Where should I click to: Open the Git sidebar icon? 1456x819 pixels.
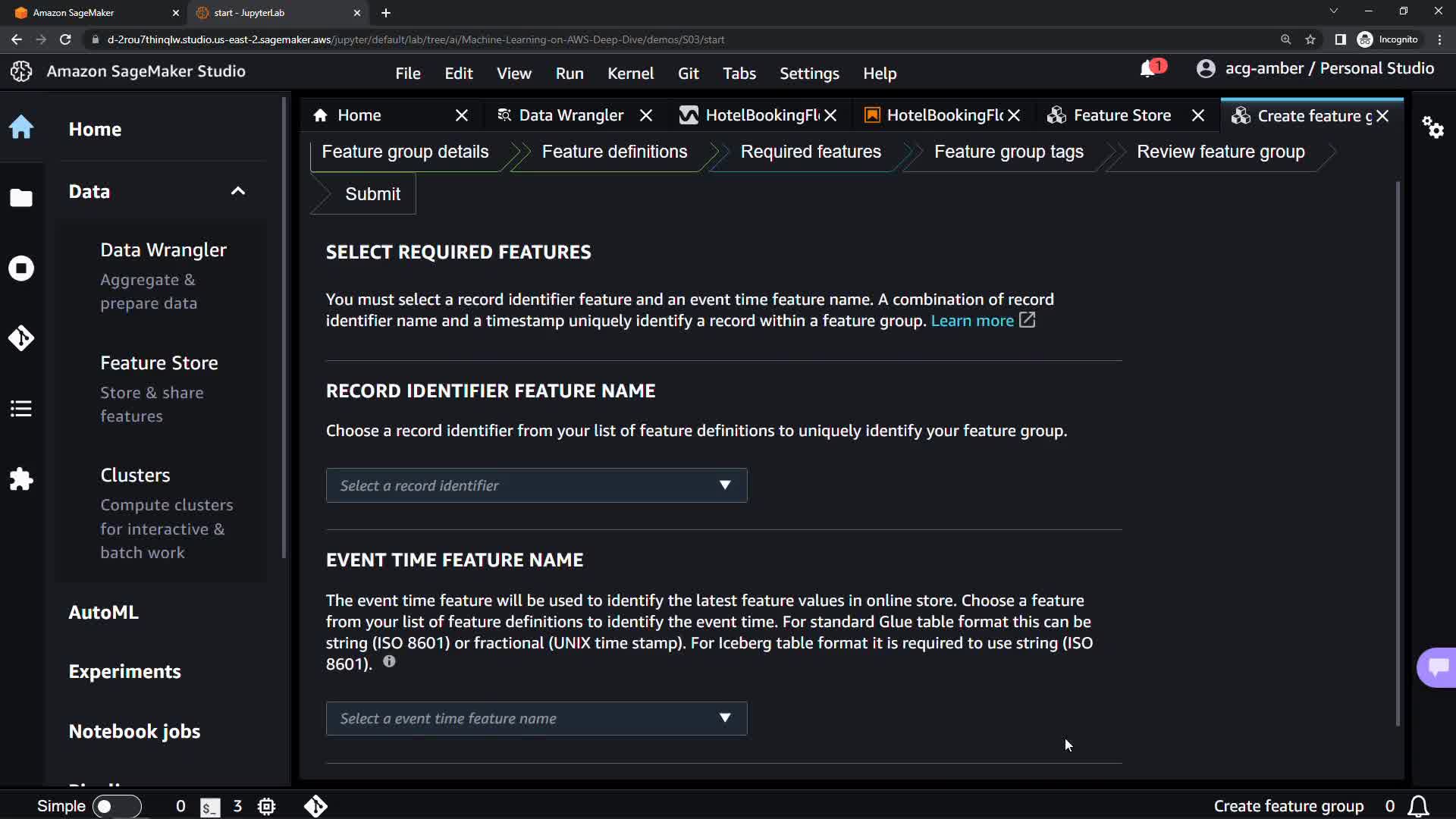(x=21, y=338)
